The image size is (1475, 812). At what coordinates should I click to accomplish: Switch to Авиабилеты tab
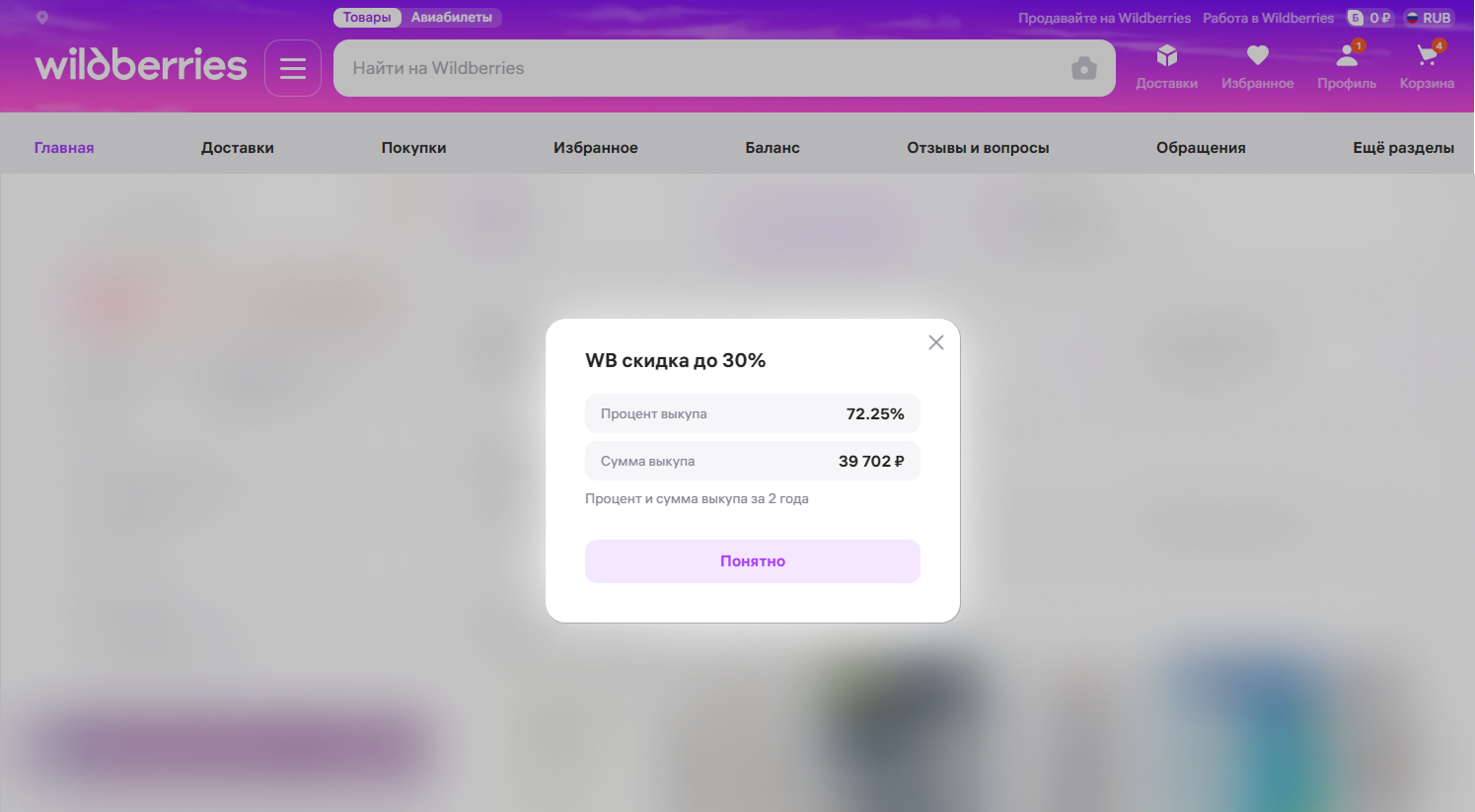(452, 18)
